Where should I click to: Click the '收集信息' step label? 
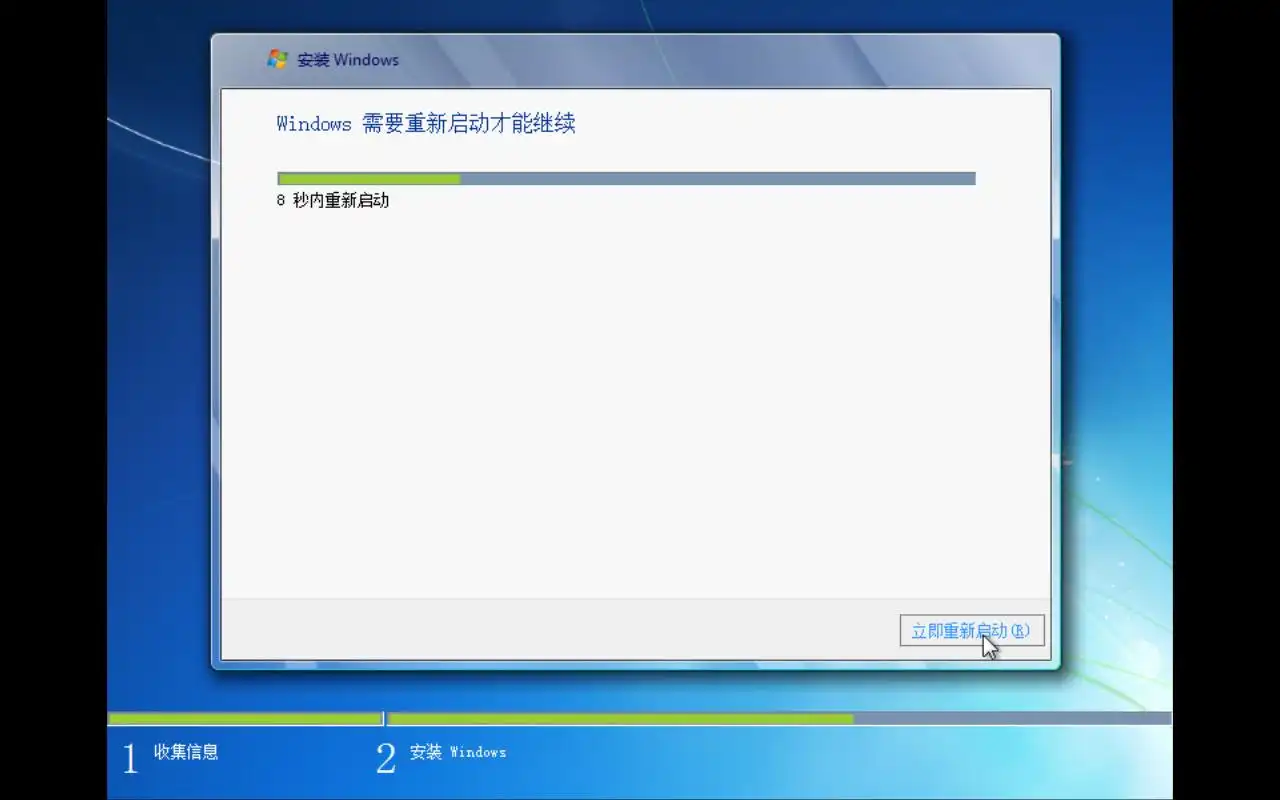coord(186,752)
